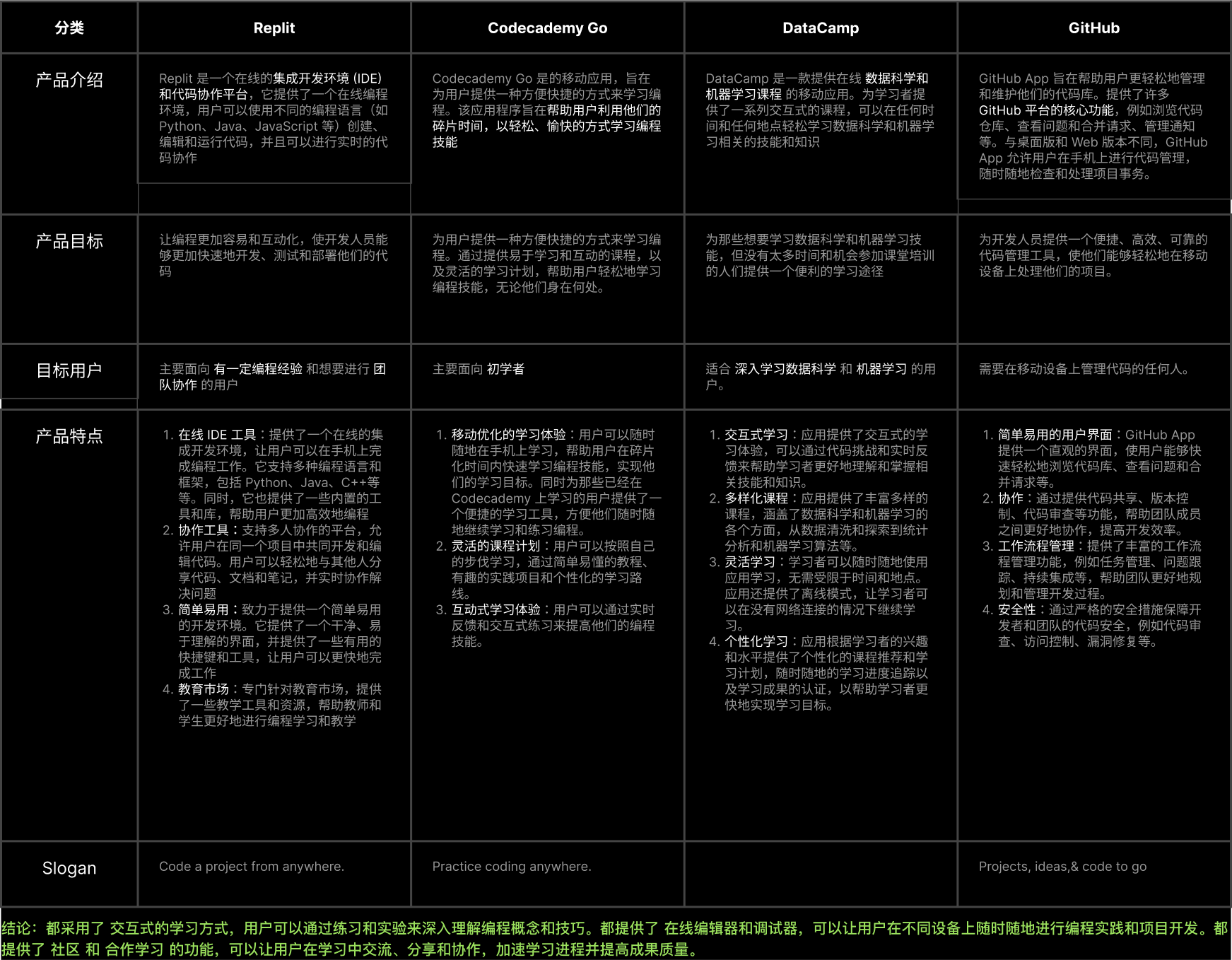
Task: Select the 产品介绍 row label
Action: point(69,81)
